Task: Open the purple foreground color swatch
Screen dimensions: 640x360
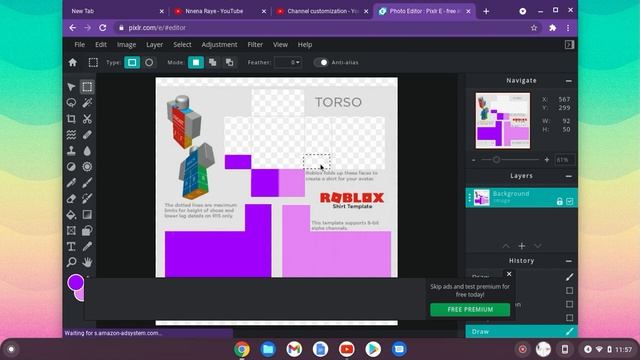Action: tap(75, 282)
